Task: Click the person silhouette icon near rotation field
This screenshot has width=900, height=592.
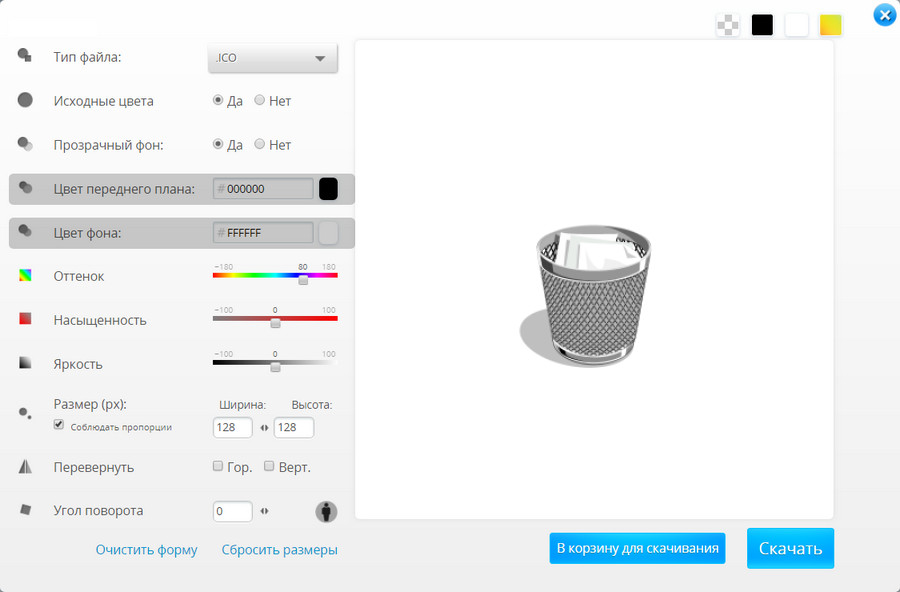Action: 328,511
